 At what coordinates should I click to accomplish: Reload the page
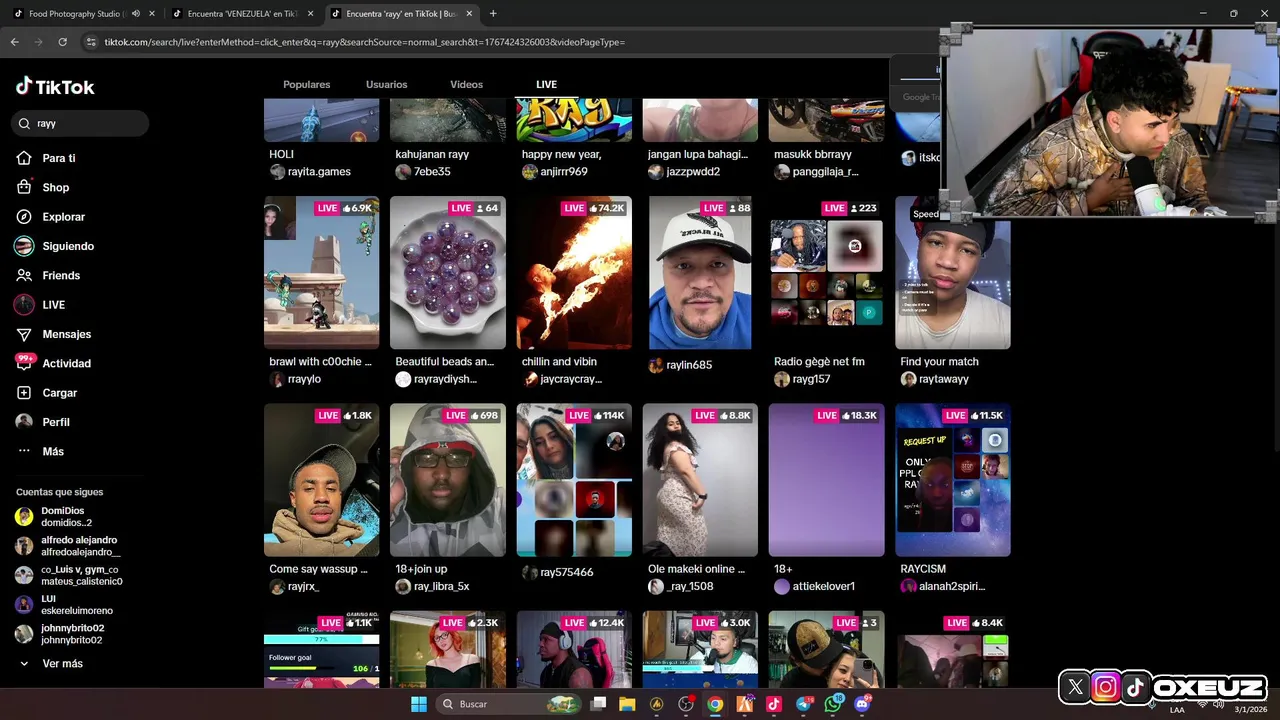click(62, 42)
